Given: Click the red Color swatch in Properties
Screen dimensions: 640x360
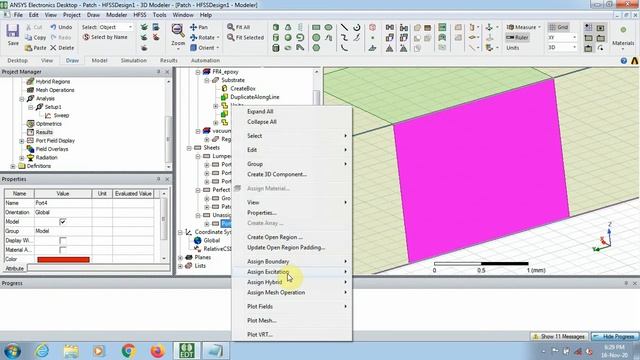Looking at the screenshot, I should [x=63, y=260].
